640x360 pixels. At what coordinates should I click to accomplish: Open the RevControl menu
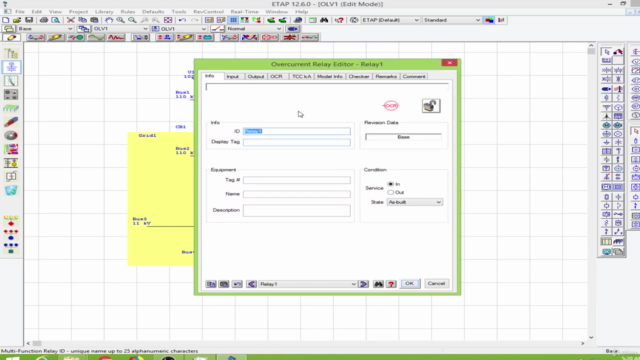pos(209,12)
